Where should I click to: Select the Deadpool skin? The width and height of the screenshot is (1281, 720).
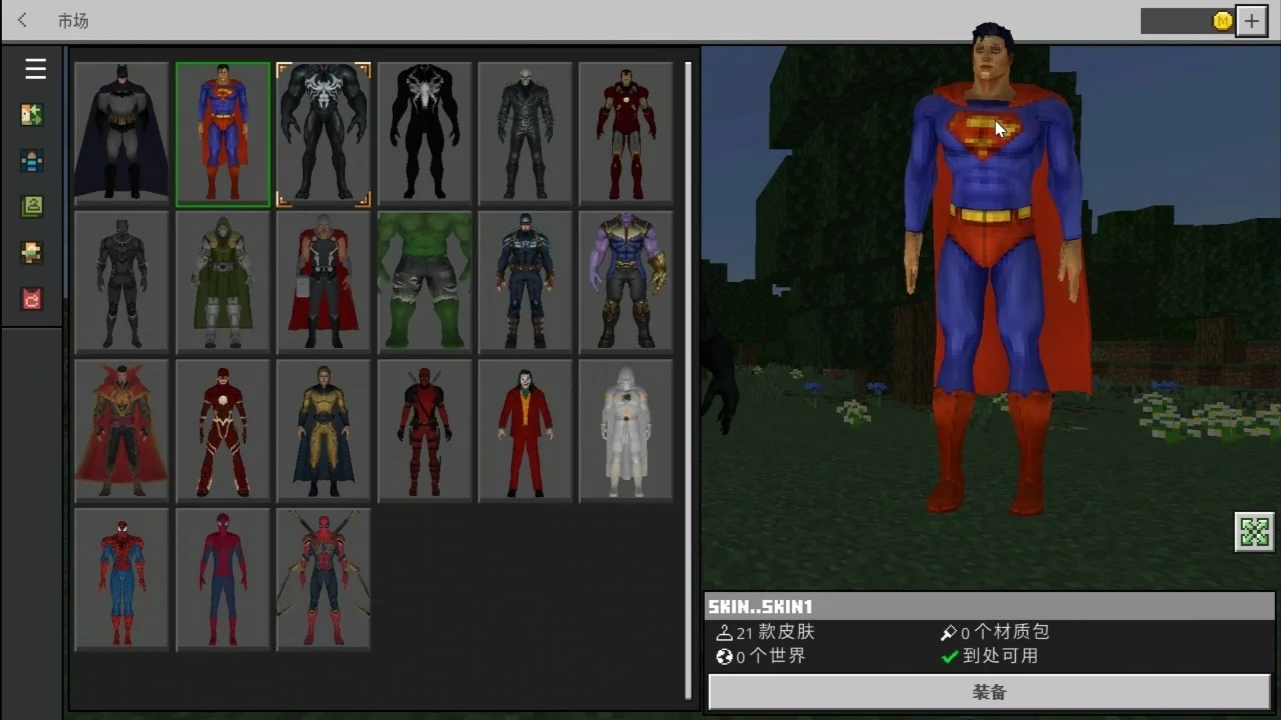point(425,431)
